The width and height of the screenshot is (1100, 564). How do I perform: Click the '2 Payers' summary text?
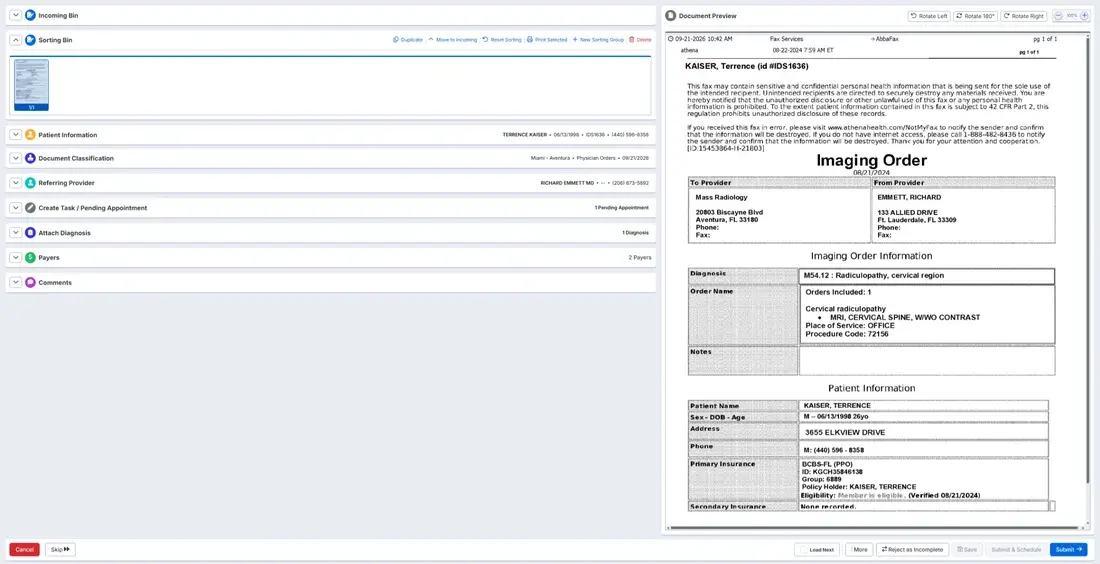click(x=640, y=258)
